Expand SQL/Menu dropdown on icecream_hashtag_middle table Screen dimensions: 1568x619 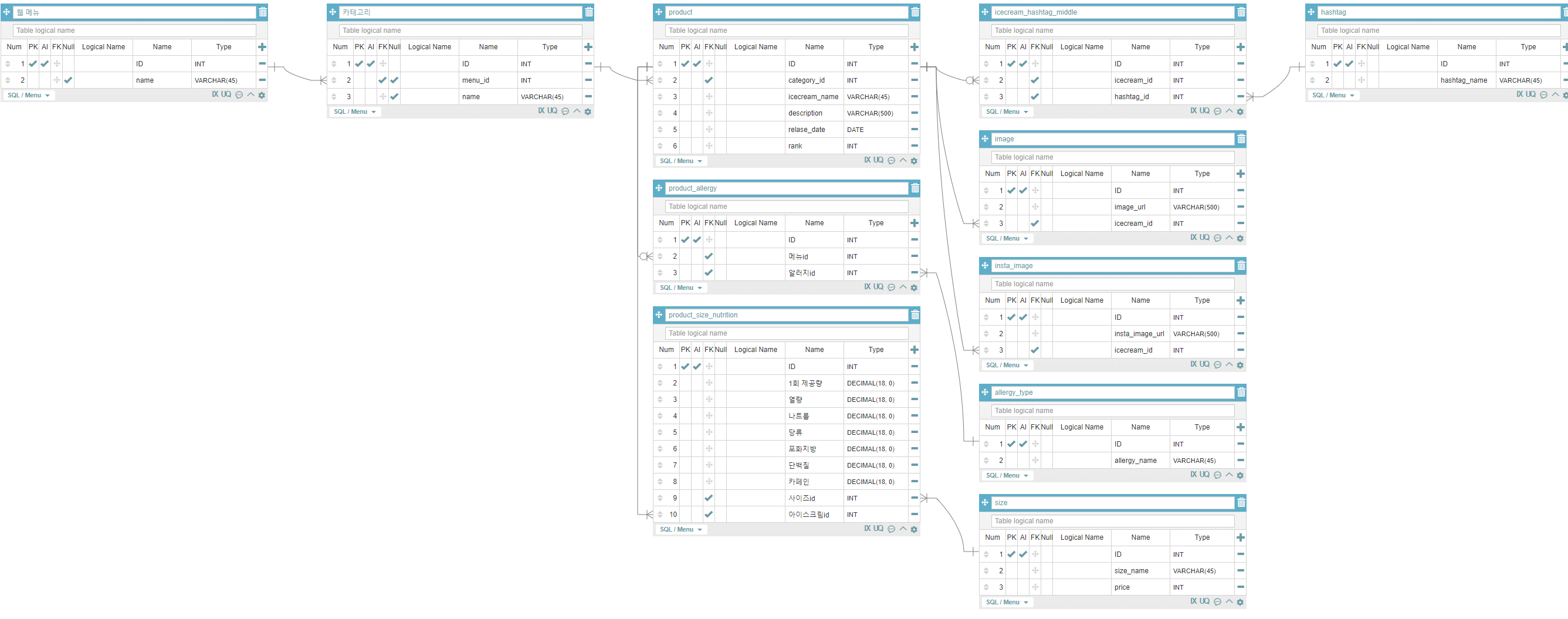click(x=1007, y=111)
